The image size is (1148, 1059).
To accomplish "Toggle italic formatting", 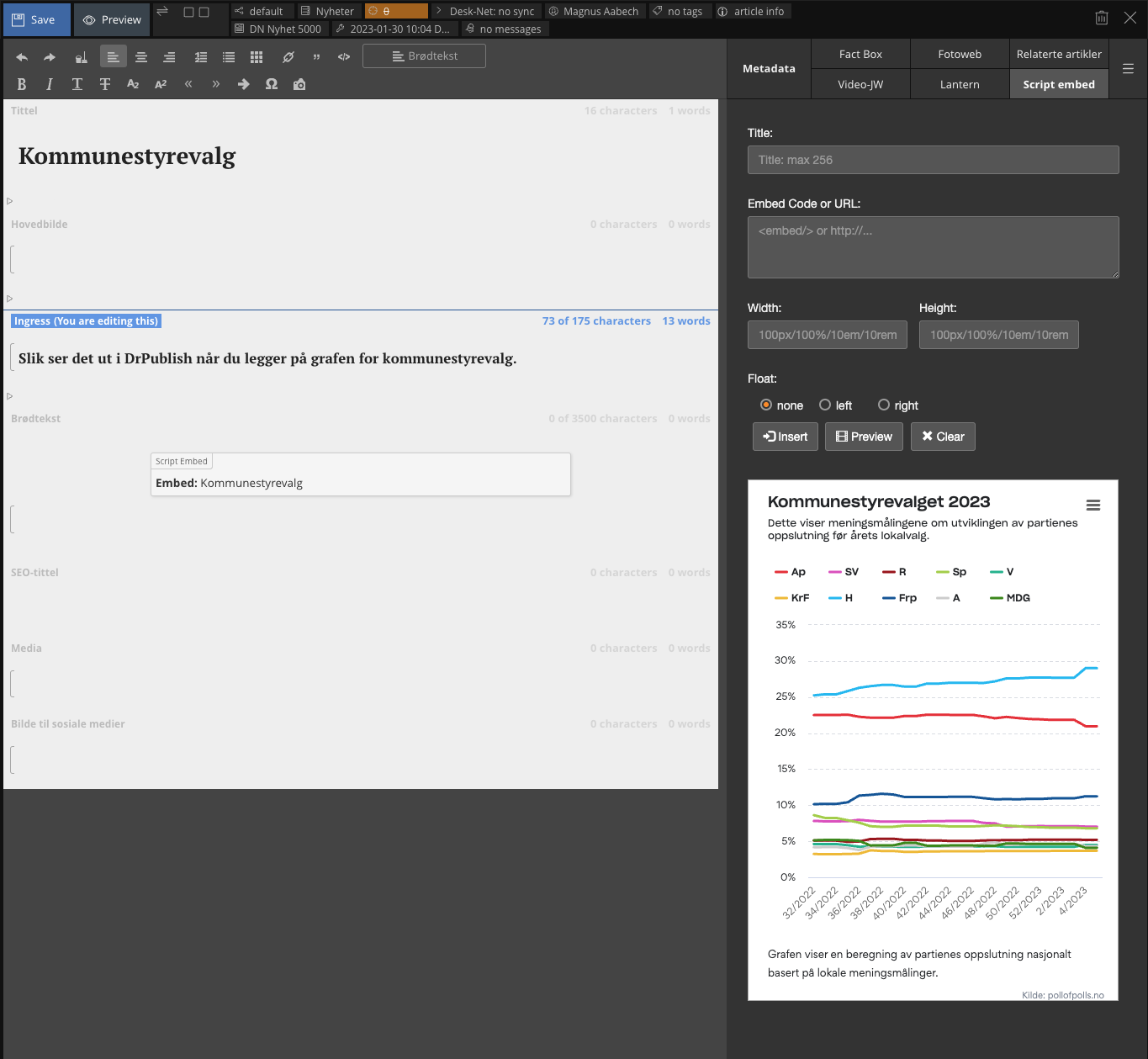I will (x=50, y=84).
